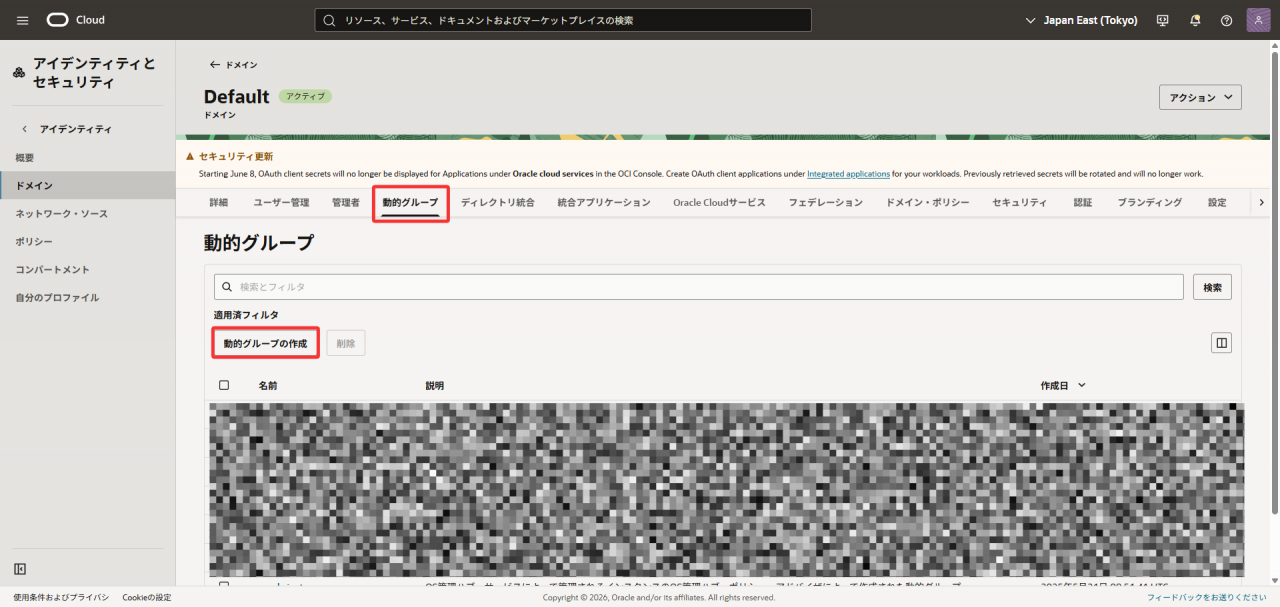
Task: Focus the global resource search field
Action: point(563,20)
